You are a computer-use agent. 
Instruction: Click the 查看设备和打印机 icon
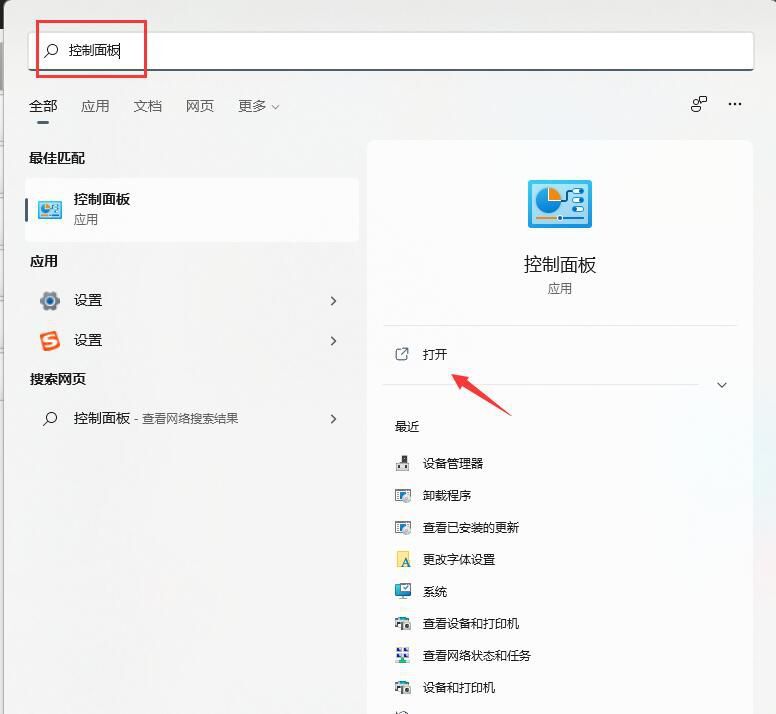click(x=403, y=623)
